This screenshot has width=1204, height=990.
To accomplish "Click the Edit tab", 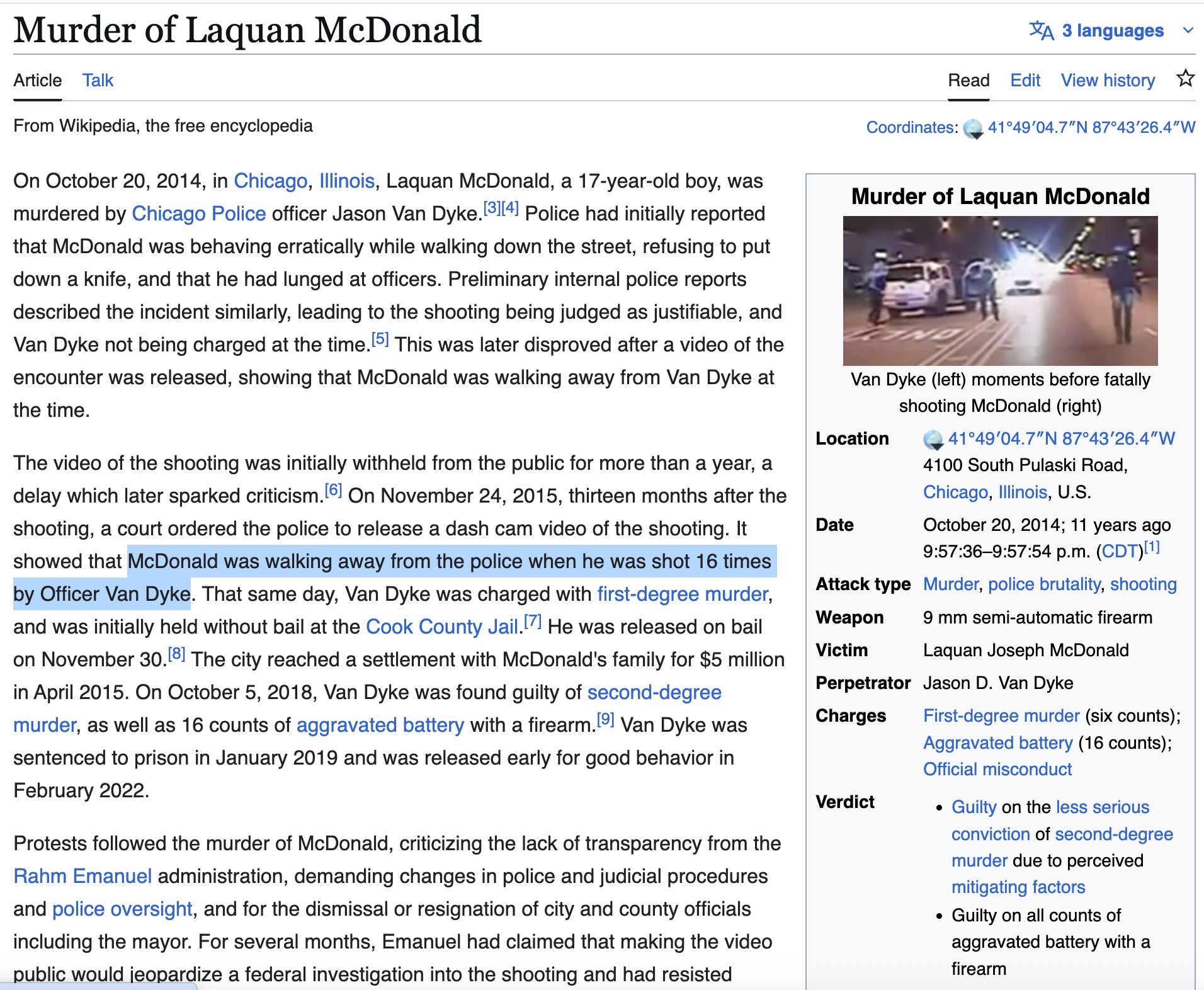I will pyautogui.click(x=1025, y=81).
